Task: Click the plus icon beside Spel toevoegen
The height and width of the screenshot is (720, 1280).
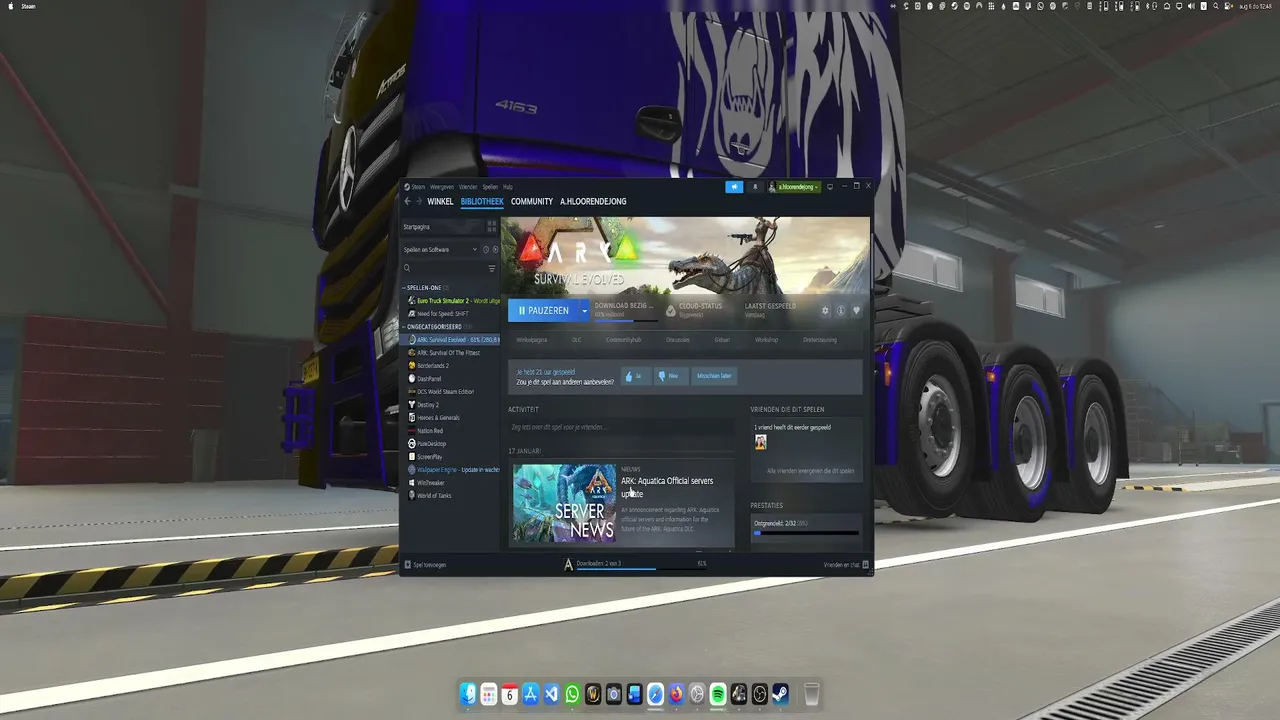Action: [407, 565]
